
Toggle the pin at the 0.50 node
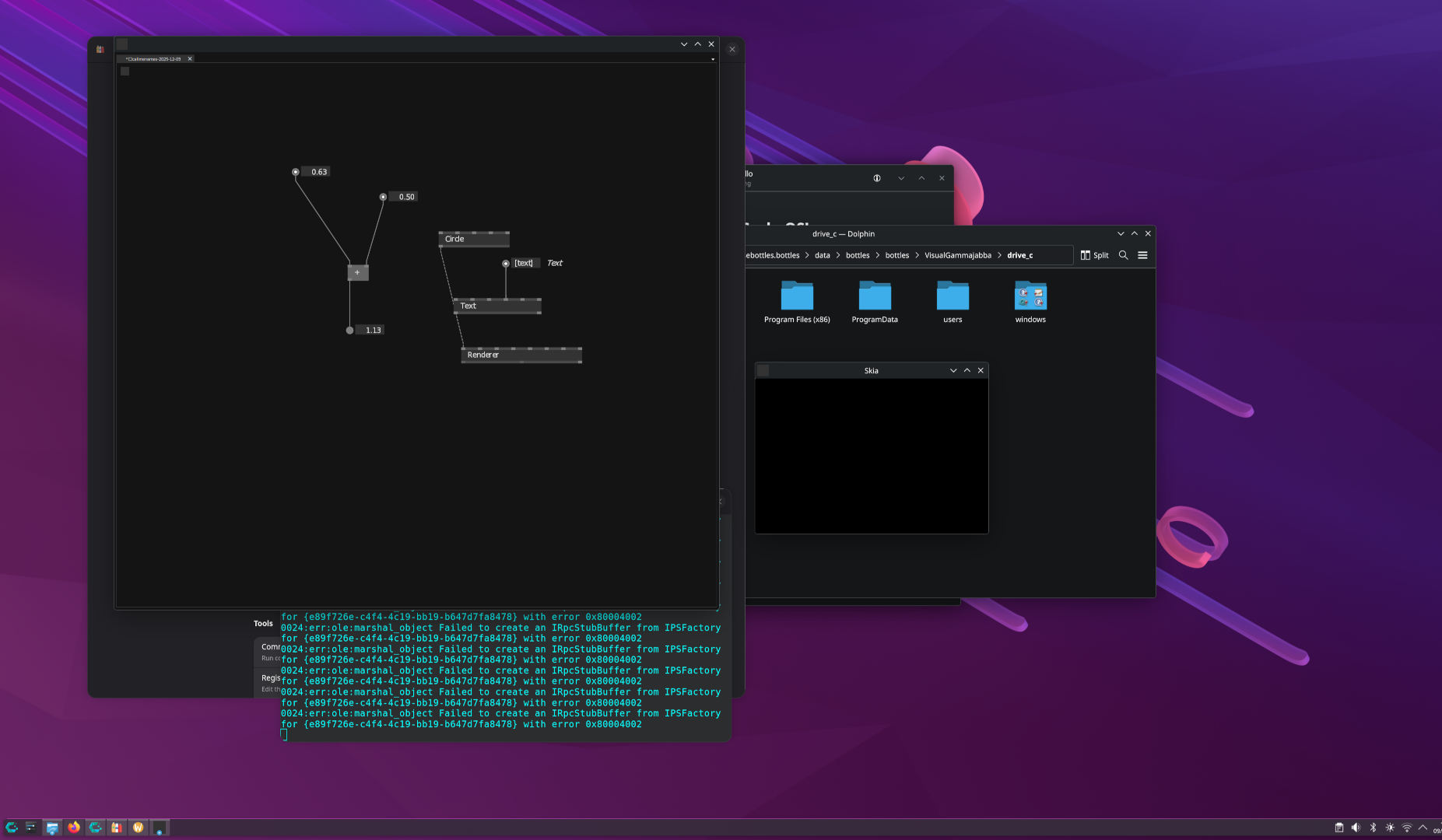tap(383, 197)
